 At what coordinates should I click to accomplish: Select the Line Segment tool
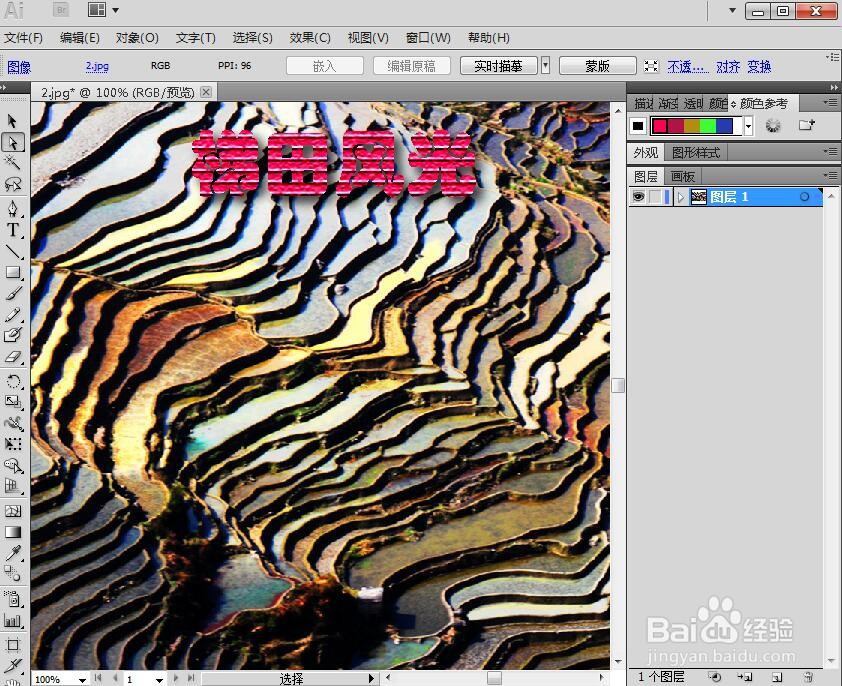pos(13,251)
